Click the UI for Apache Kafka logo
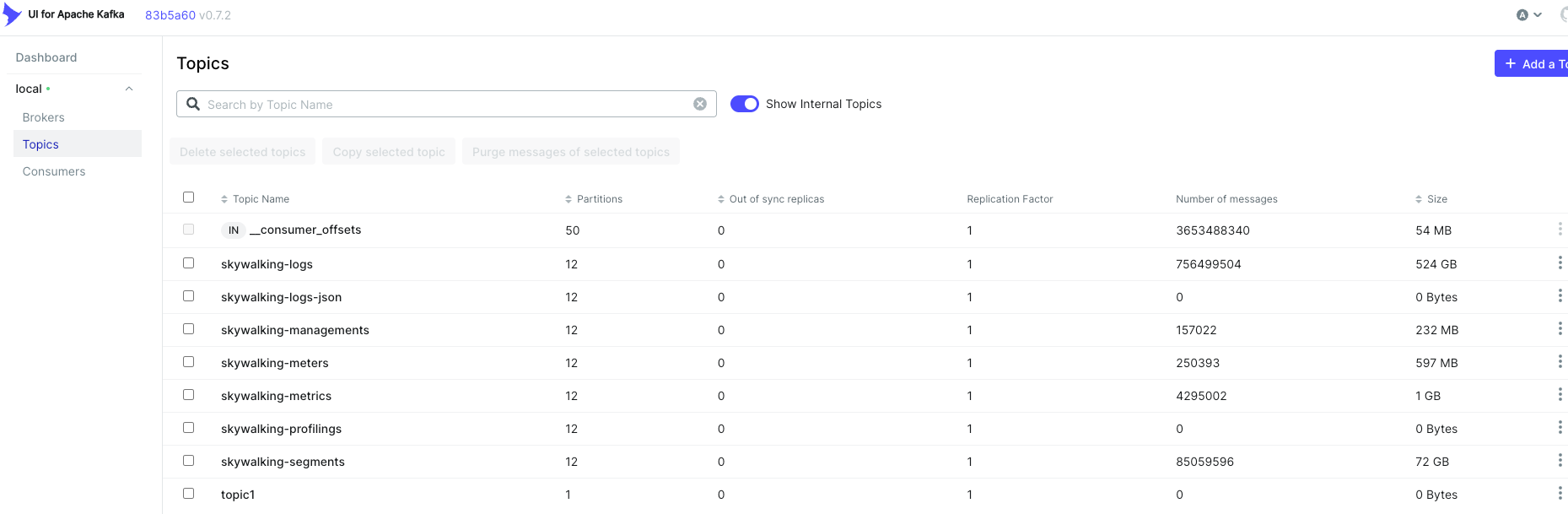Viewport: 1568px width, 514px height. (x=12, y=14)
